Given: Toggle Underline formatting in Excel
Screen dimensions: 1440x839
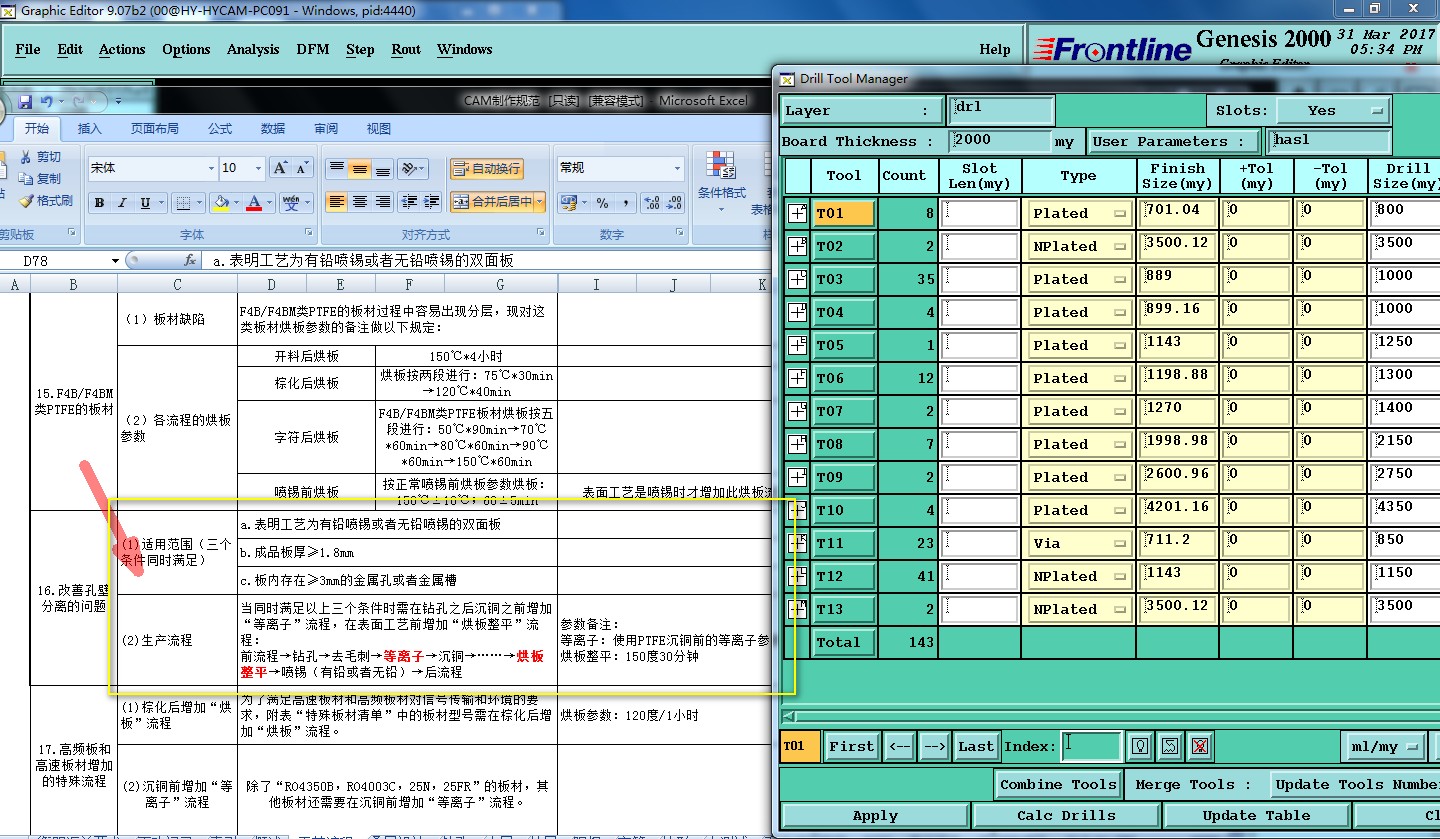Looking at the screenshot, I should tap(146, 203).
